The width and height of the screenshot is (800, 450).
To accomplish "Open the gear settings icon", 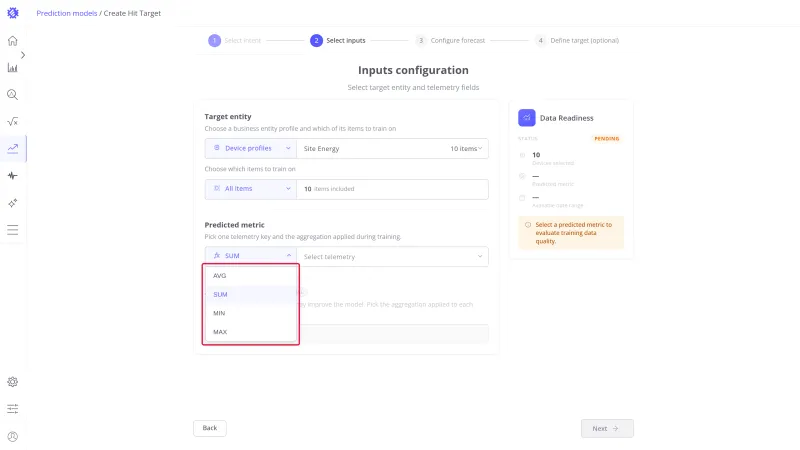I will coord(13,382).
